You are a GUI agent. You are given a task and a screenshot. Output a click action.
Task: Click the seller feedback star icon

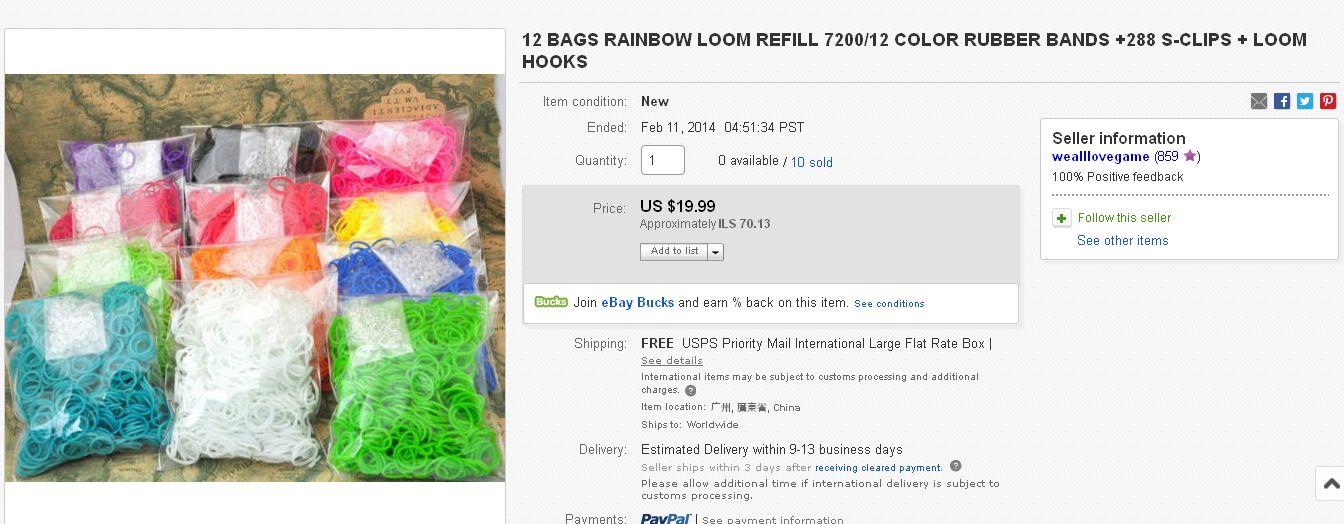pyautogui.click(x=1190, y=156)
